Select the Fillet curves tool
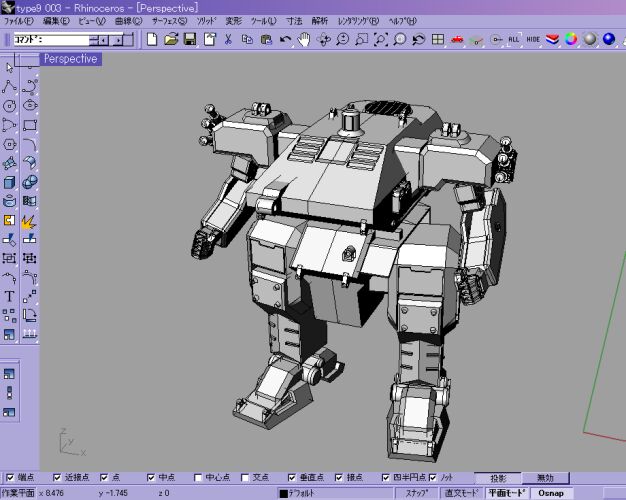This screenshot has width=626, height=500. coord(30,144)
